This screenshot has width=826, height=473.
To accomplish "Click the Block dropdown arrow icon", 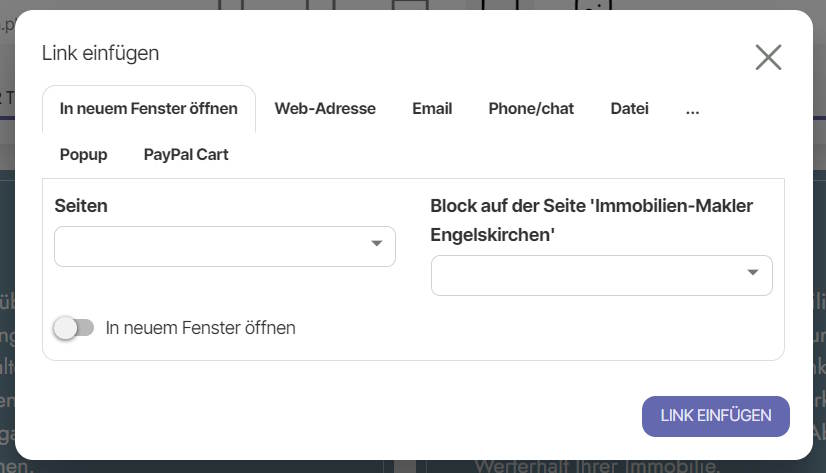I will tap(753, 273).
